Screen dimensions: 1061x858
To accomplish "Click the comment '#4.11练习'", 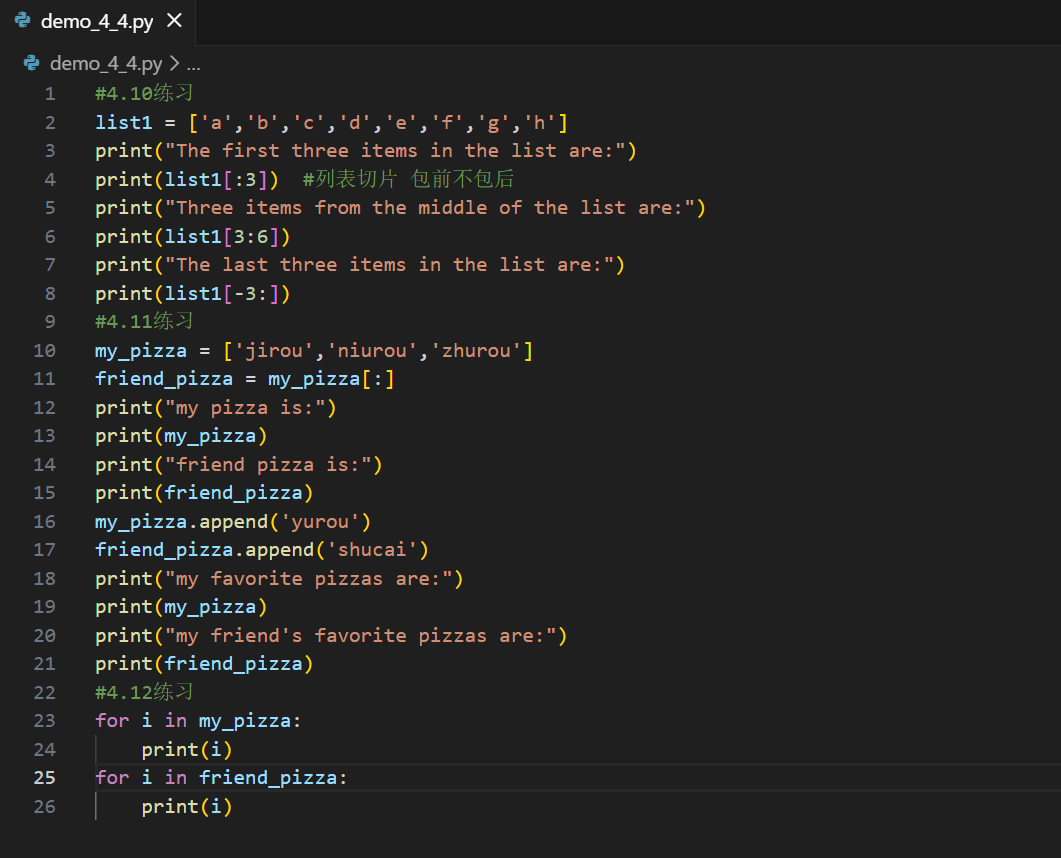I will (x=144, y=321).
